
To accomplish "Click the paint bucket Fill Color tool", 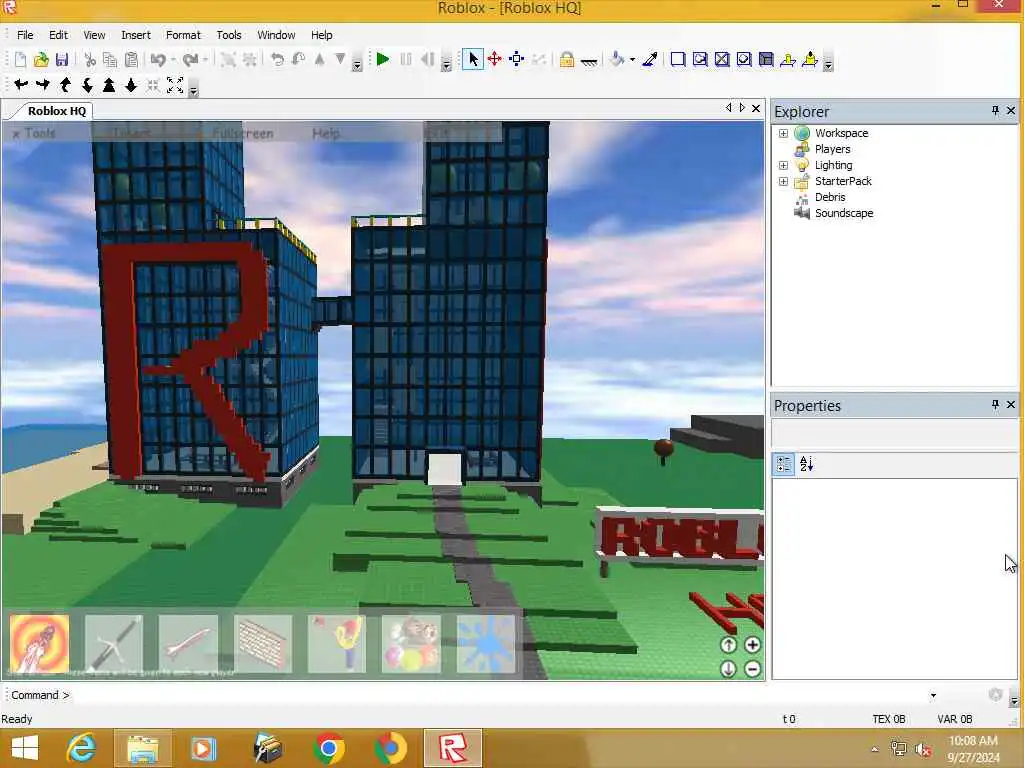I will pyautogui.click(x=617, y=59).
